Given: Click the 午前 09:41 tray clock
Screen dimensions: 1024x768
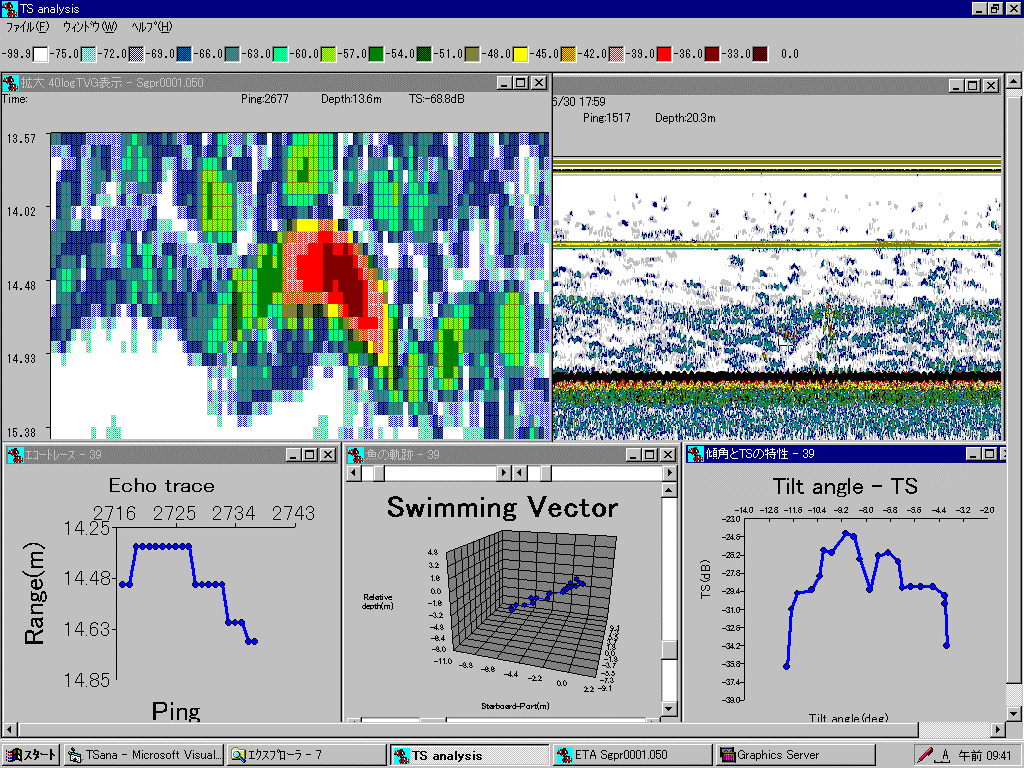Looking at the screenshot, I should click(x=985, y=756).
